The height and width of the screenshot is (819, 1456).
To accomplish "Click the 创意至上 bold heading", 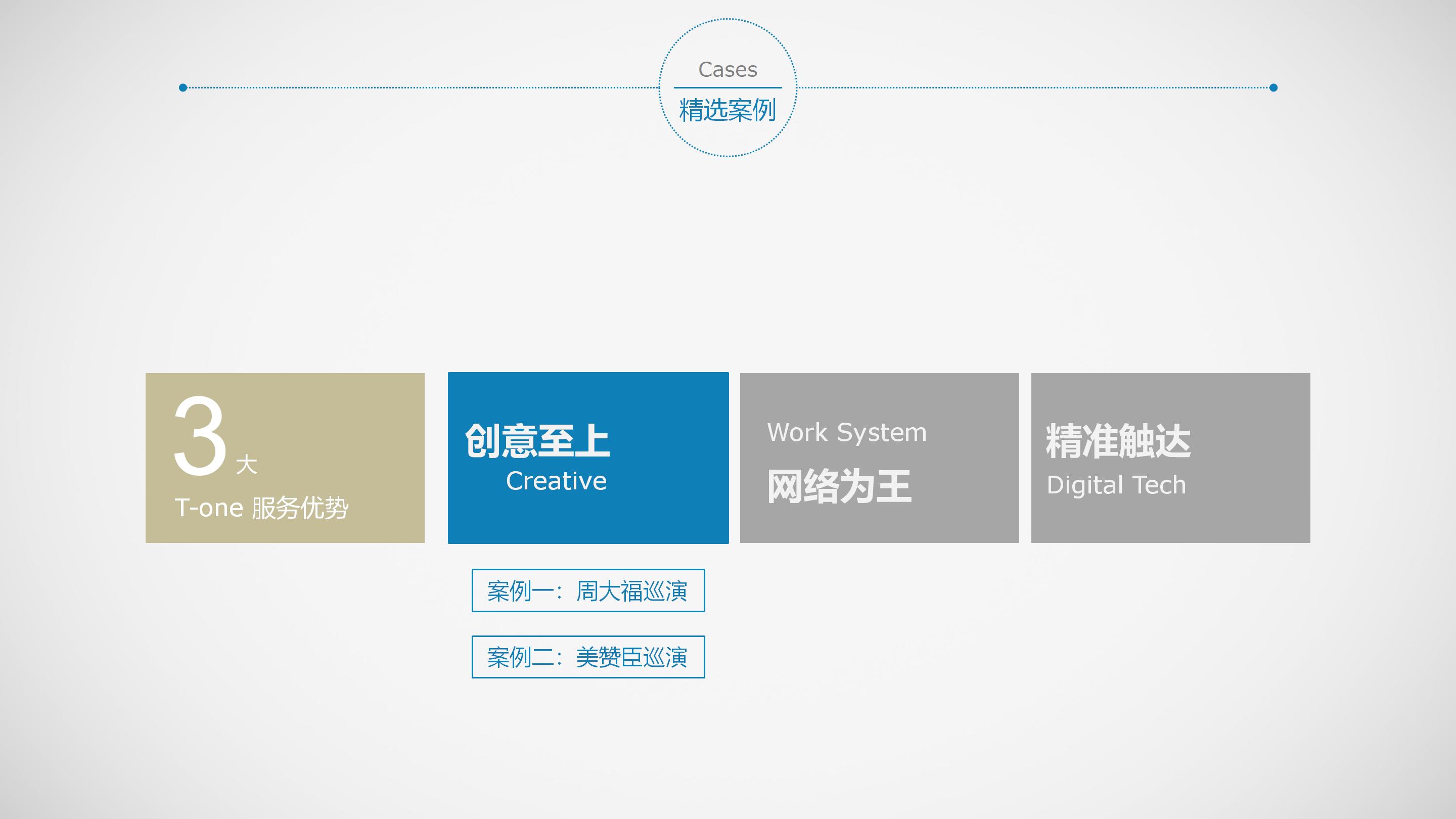I will (x=537, y=441).
